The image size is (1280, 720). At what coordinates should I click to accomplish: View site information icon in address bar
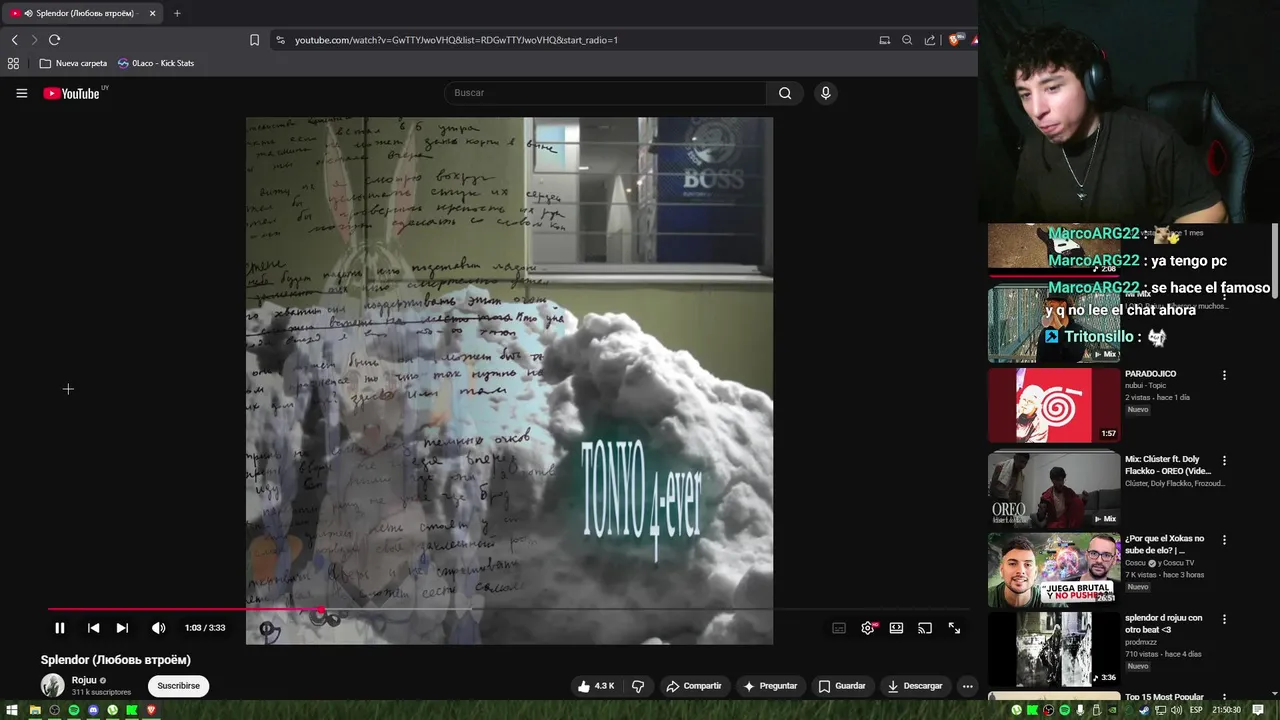pos(280,40)
